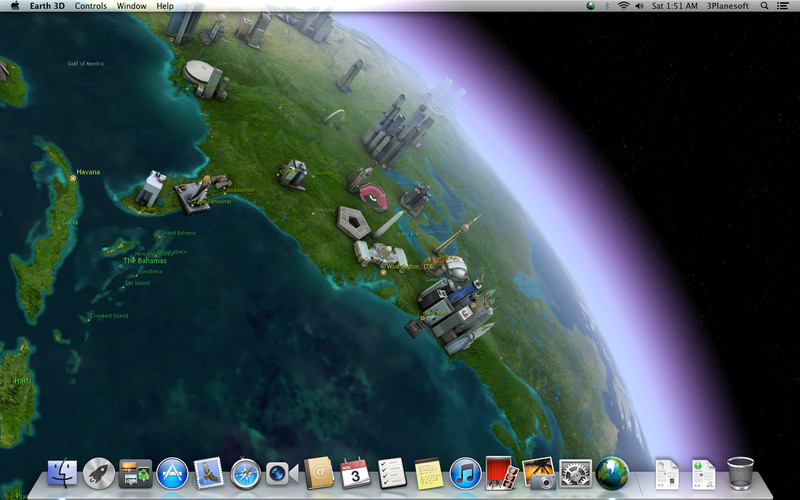The width and height of the screenshot is (800, 500).
Task: Open the Window menu
Action: 132,6
